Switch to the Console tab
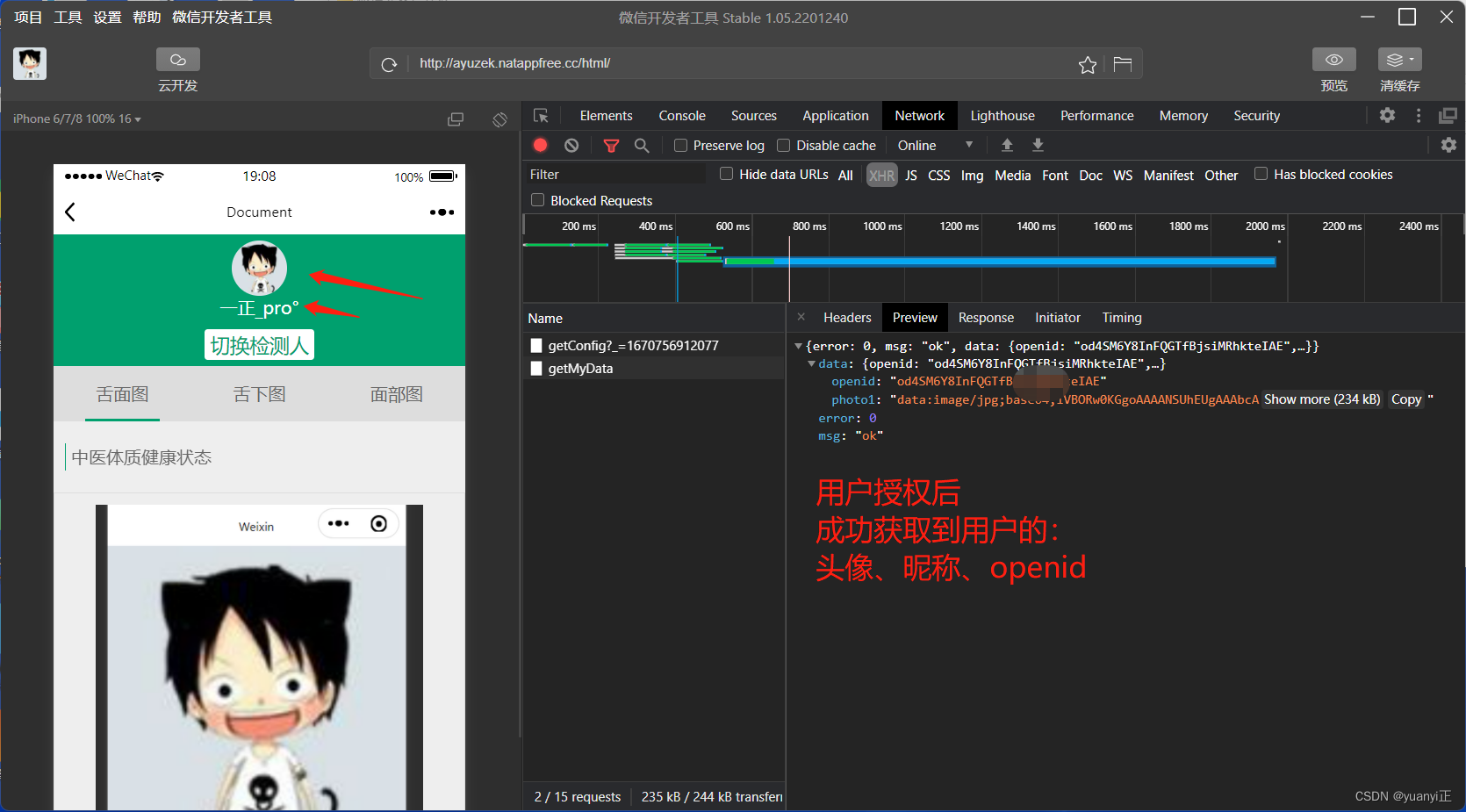 tap(681, 116)
